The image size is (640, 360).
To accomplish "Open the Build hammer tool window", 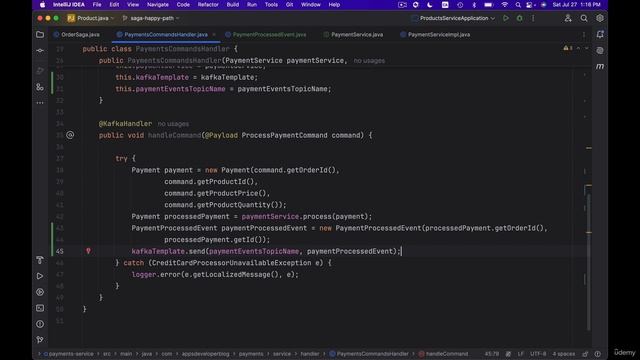I will tap(40, 260).
